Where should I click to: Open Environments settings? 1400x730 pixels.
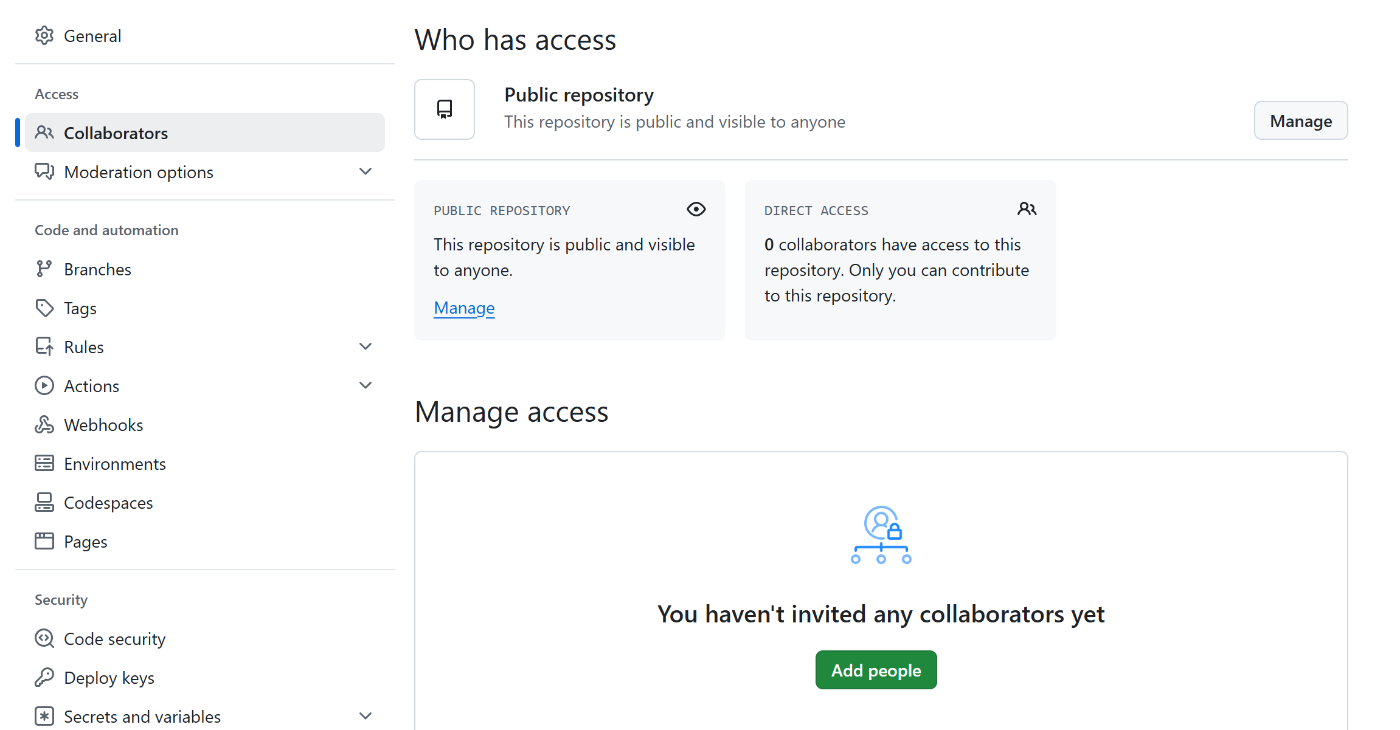(205, 464)
